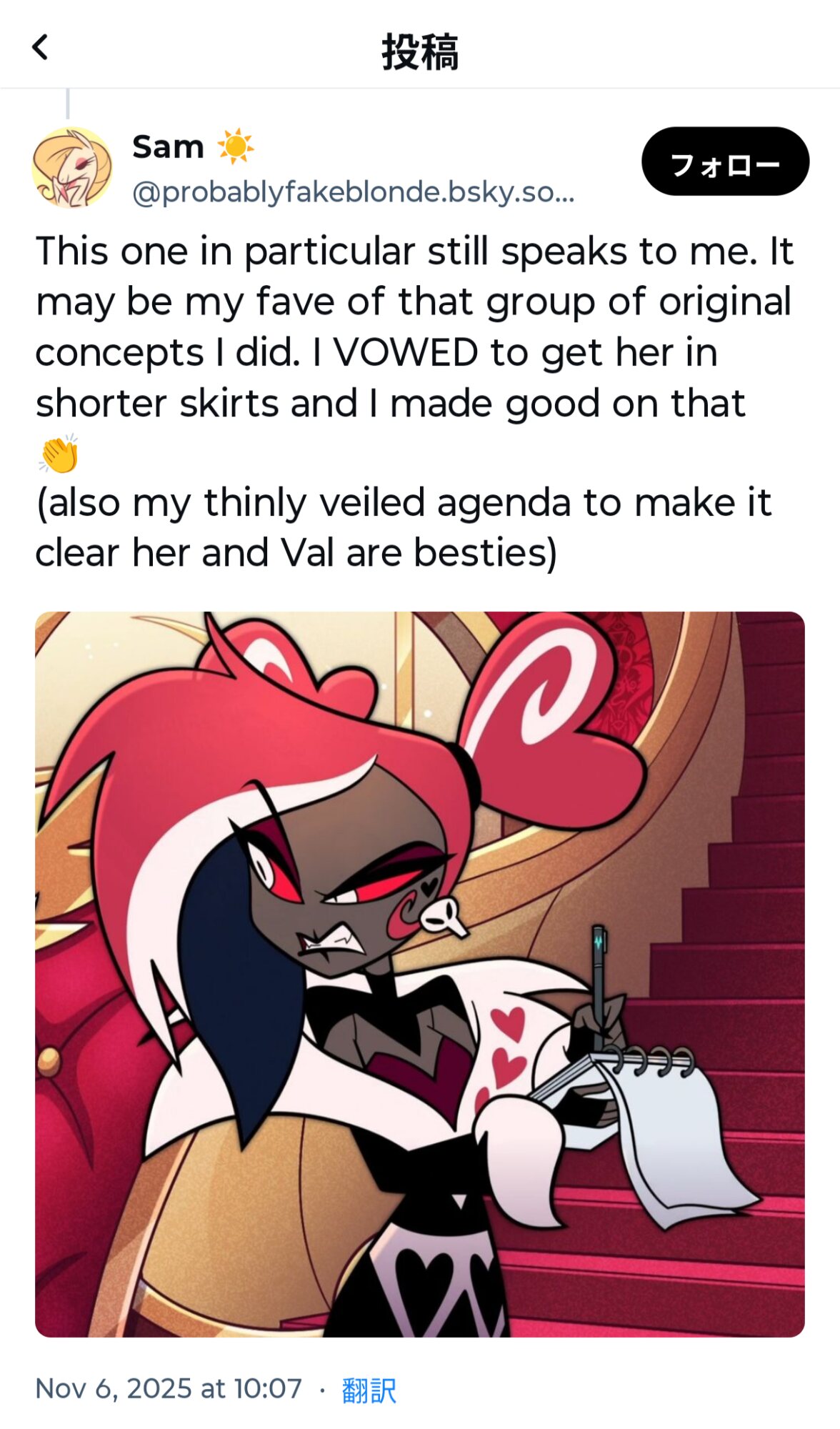The width and height of the screenshot is (840, 1429).
Task: Tap the clapping hands emoji in post
Action: [x=59, y=454]
